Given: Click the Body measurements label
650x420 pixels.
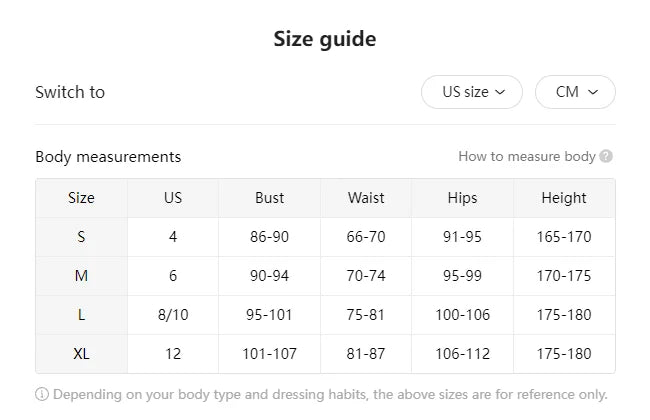Looking at the screenshot, I should click(x=108, y=157).
